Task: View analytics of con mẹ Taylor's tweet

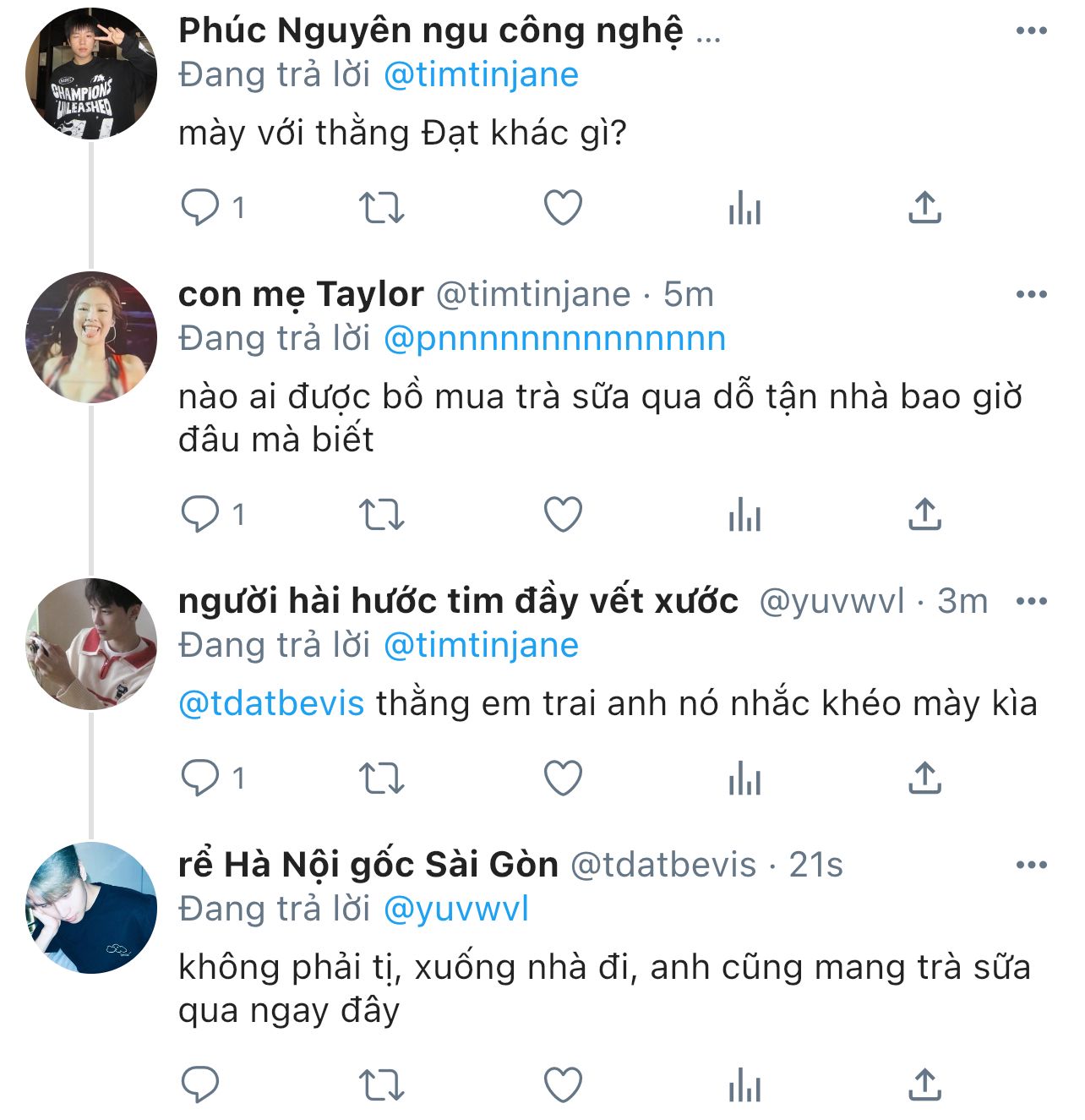Action: click(744, 514)
